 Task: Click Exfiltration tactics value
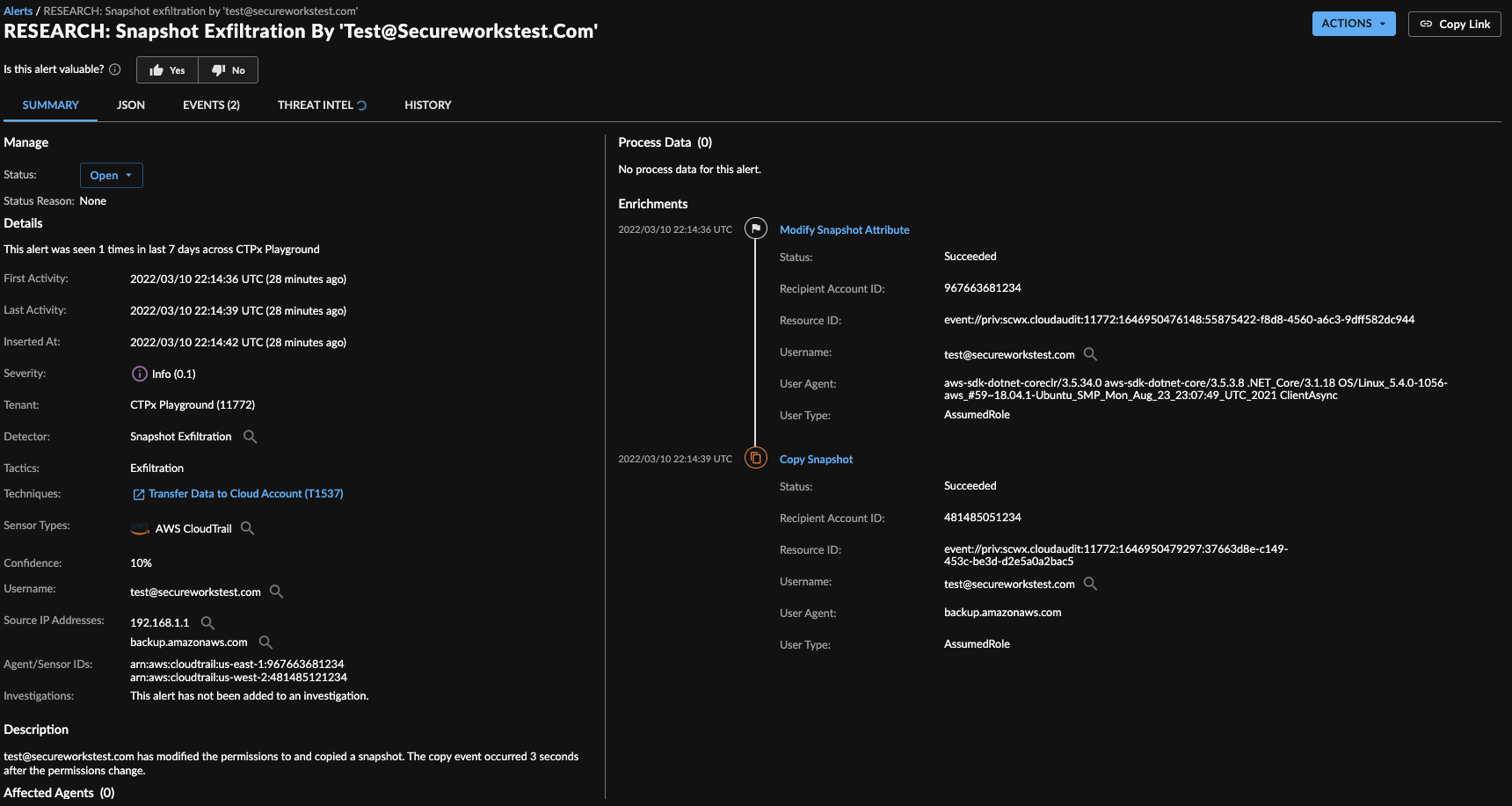point(156,468)
